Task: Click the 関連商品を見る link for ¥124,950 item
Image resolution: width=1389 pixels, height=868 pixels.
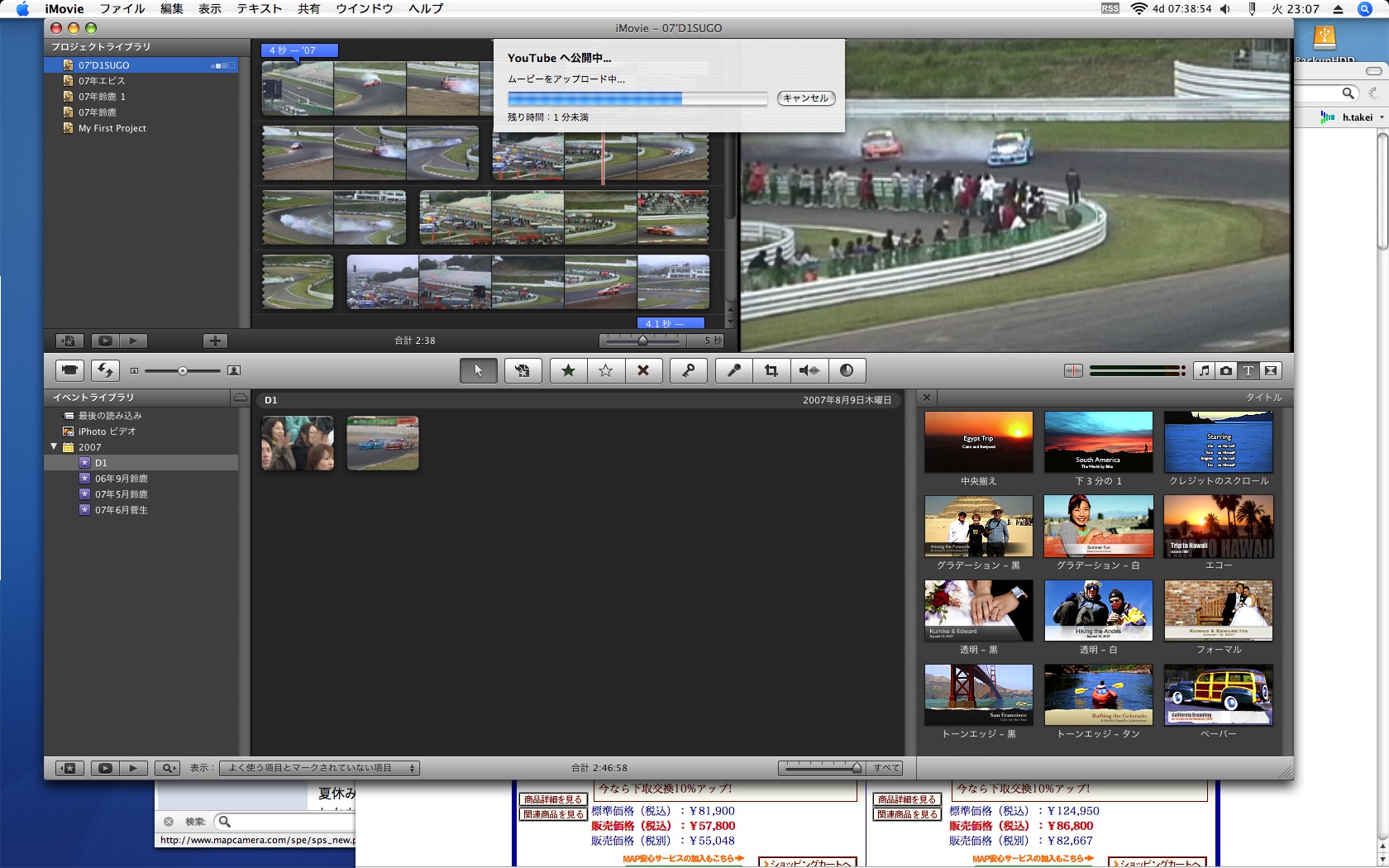Action: coord(907,814)
